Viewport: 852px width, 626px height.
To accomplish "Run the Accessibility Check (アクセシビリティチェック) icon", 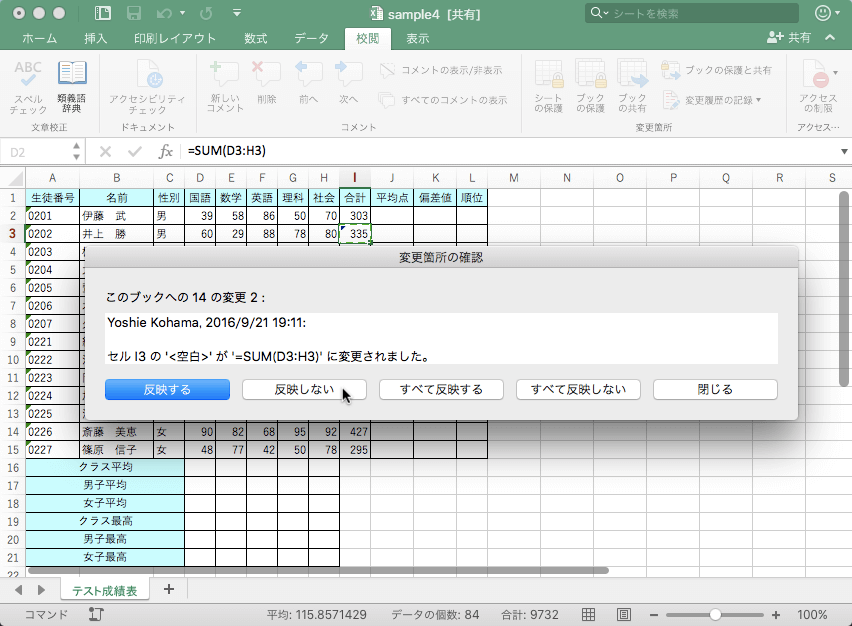I will [147, 87].
